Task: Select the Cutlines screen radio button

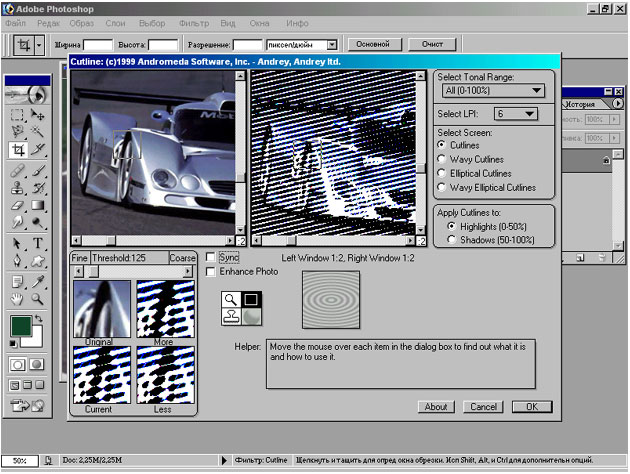Action: click(x=442, y=145)
